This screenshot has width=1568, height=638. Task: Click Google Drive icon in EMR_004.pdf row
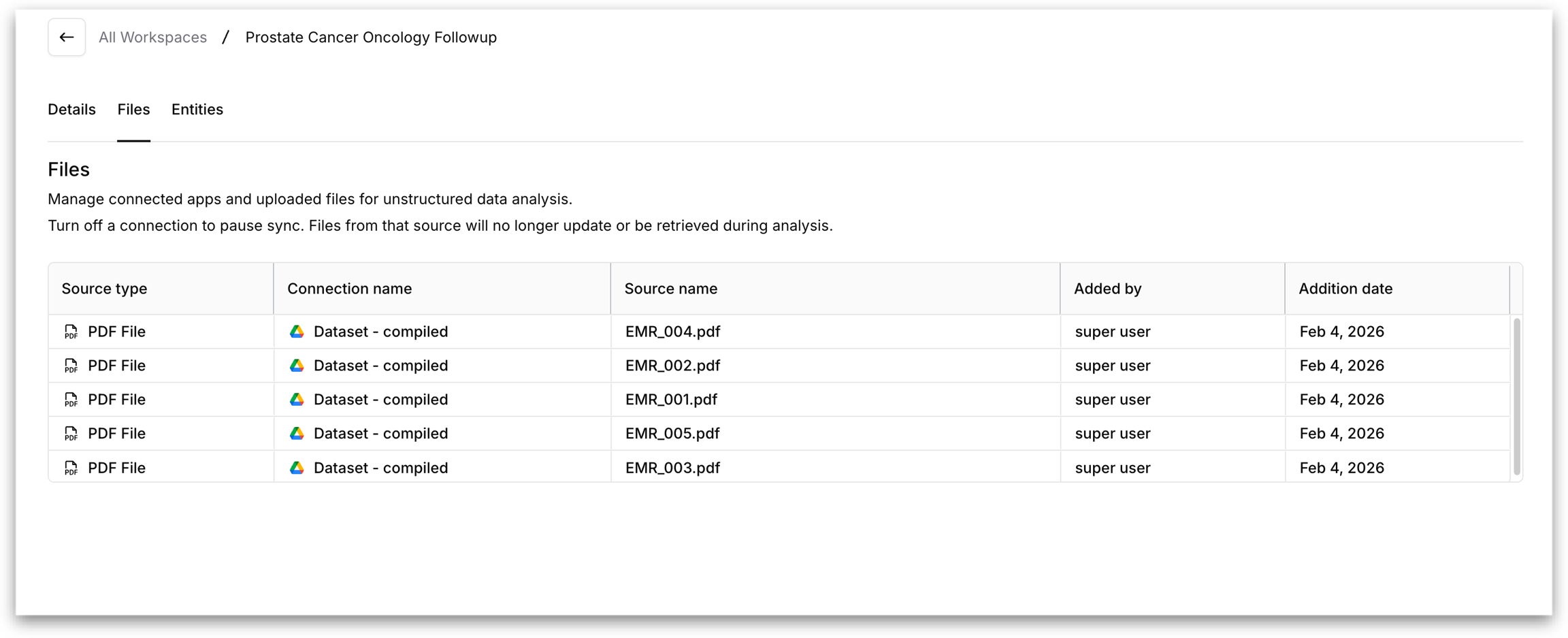coord(297,332)
